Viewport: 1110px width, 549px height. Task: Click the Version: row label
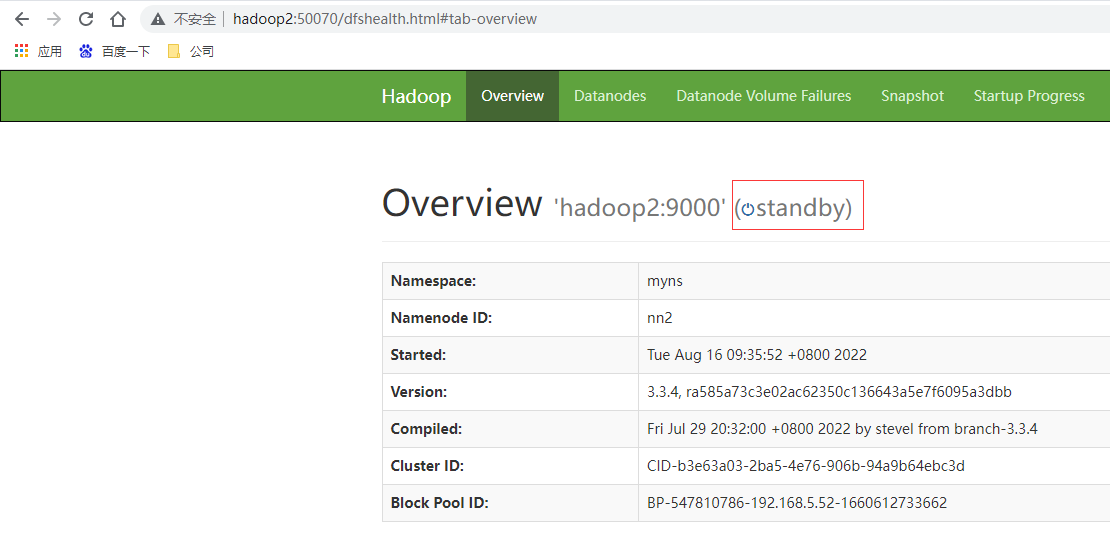click(419, 392)
